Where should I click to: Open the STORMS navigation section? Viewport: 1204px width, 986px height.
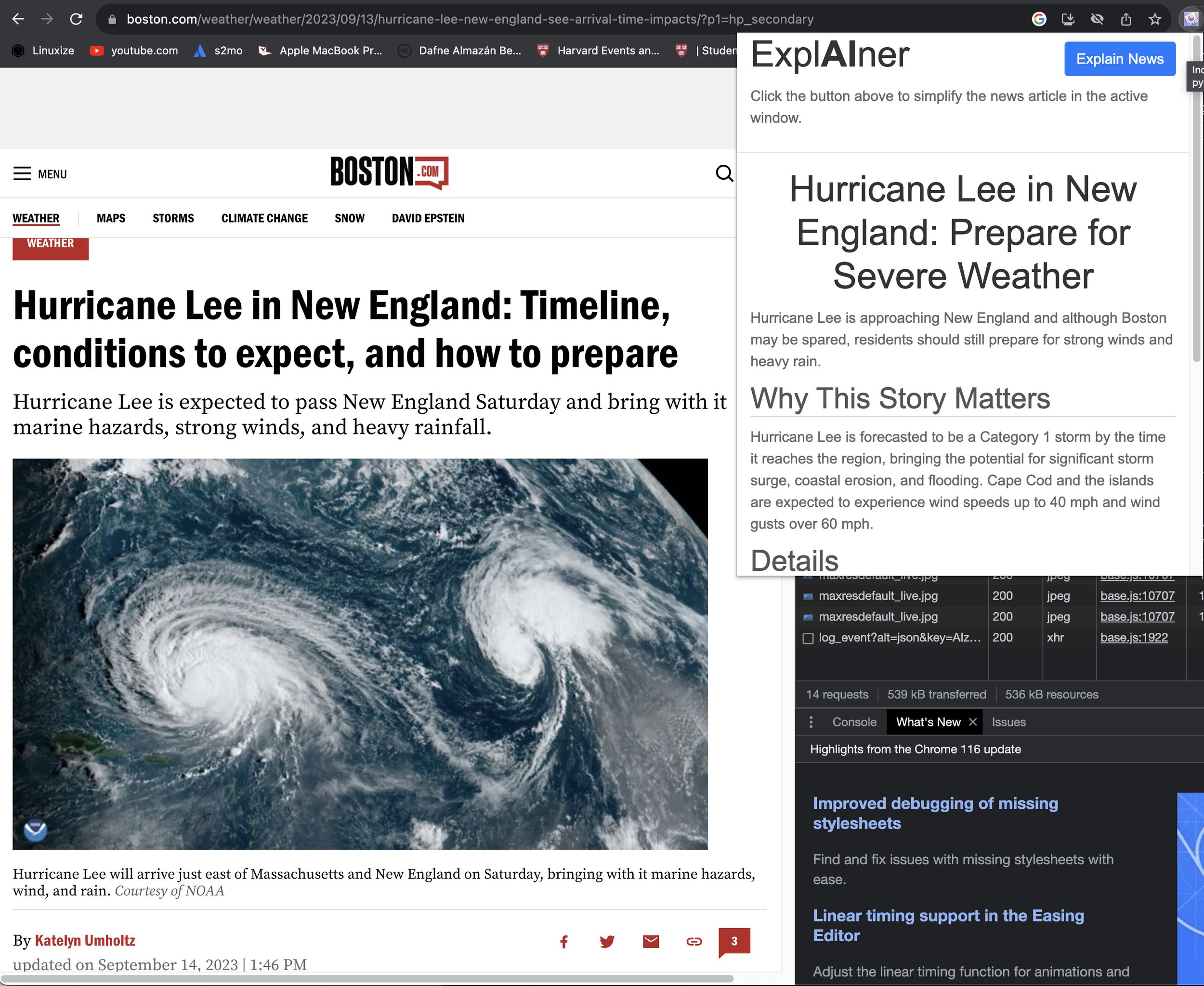173,218
